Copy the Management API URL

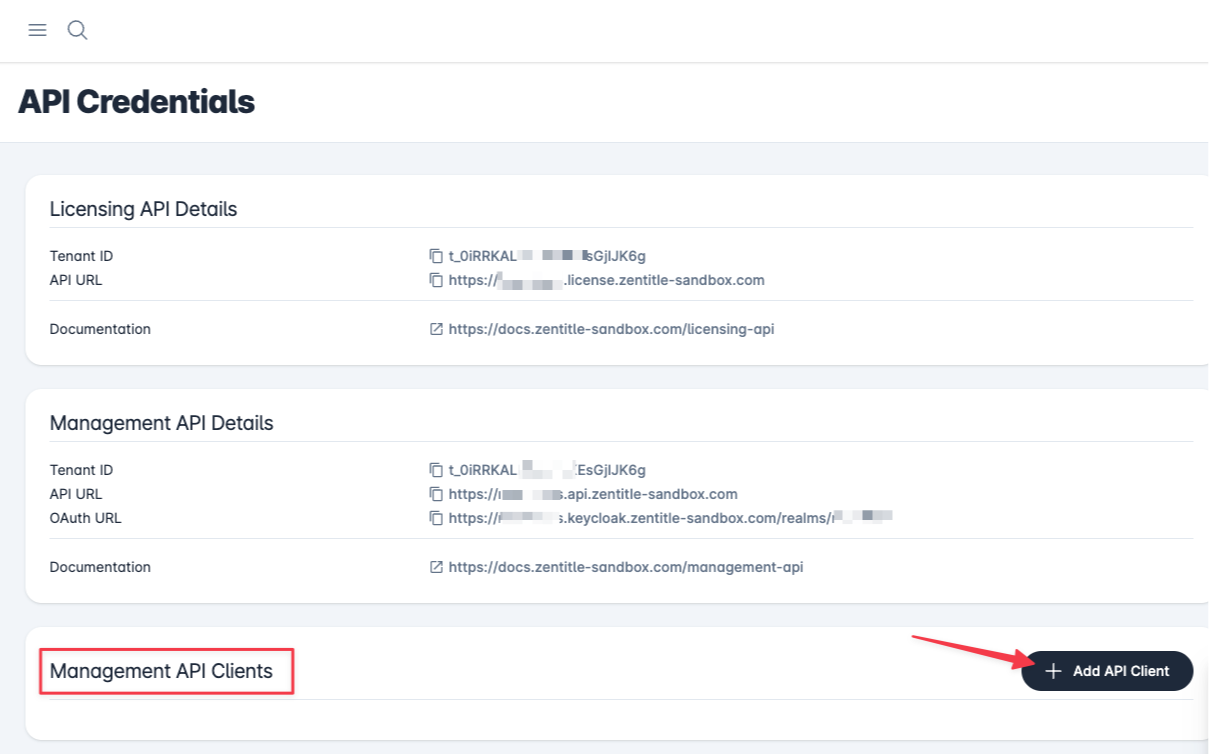436,494
